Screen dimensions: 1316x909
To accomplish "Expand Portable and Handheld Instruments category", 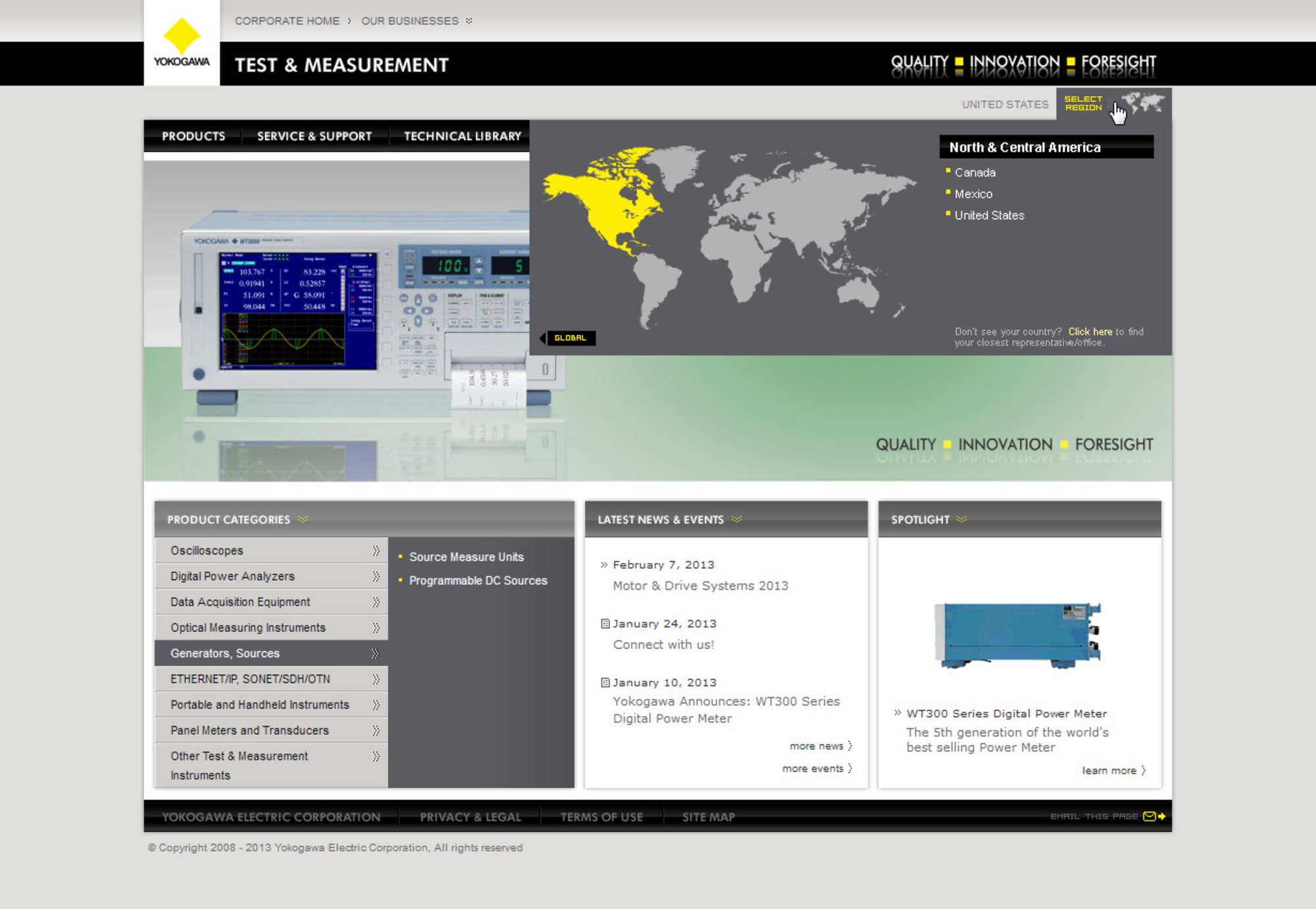I will [x=271, y=704].
